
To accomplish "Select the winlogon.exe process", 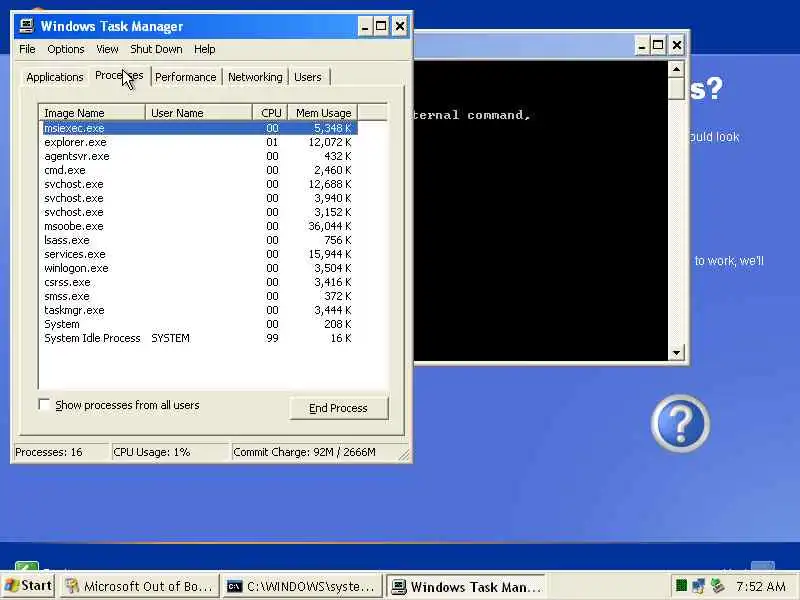I will tap(200, 268).
